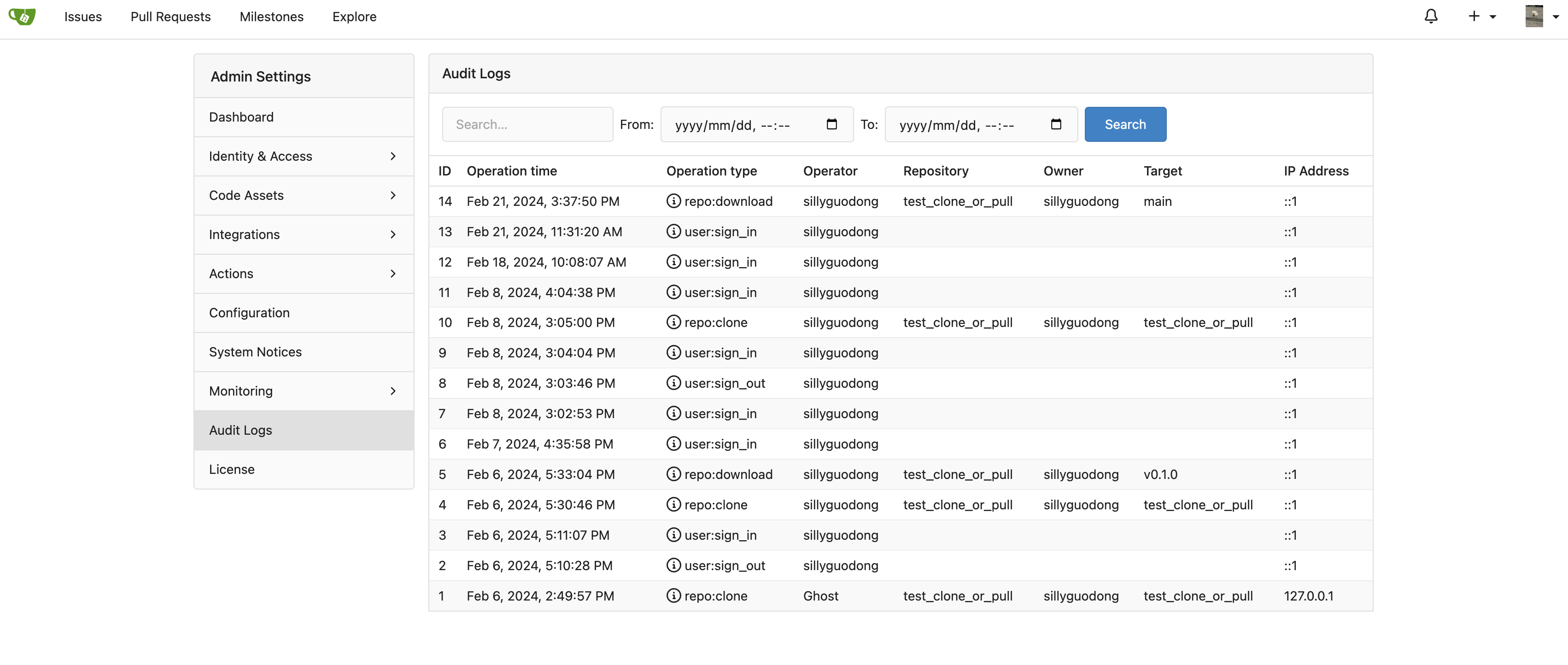Click the plus icon to create something new
Image resolution: width=1568 pixels, height=665 pixels.
click(x=1474, y=17)
